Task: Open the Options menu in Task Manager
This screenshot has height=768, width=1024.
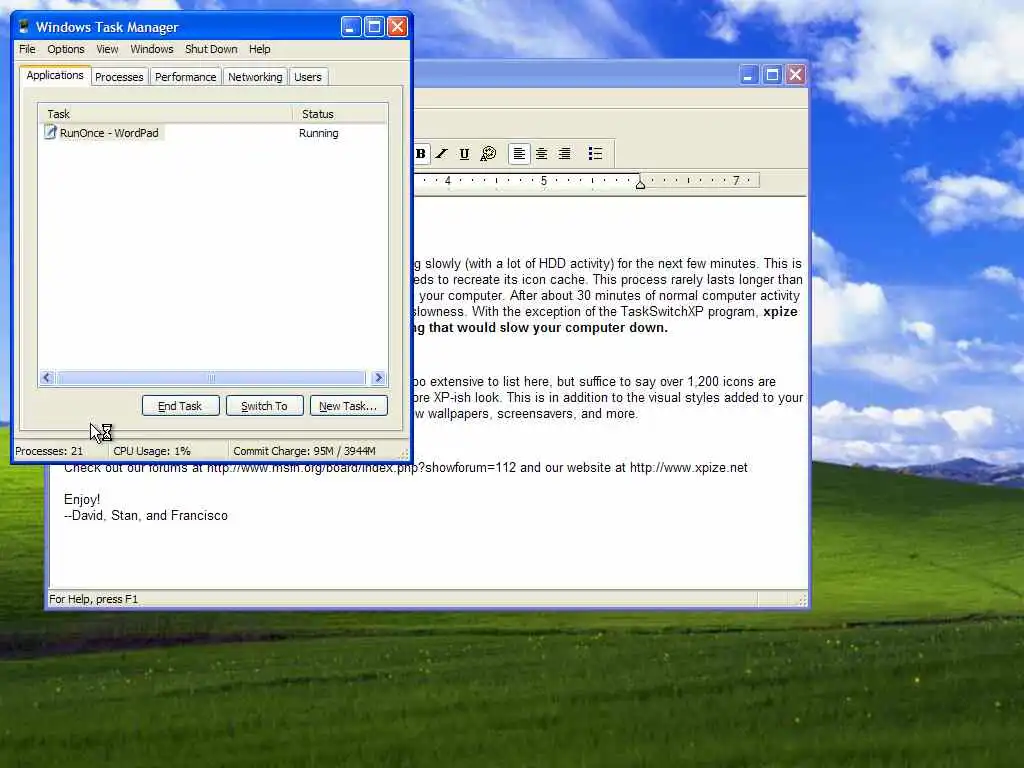Action: (x=66, y=49)
